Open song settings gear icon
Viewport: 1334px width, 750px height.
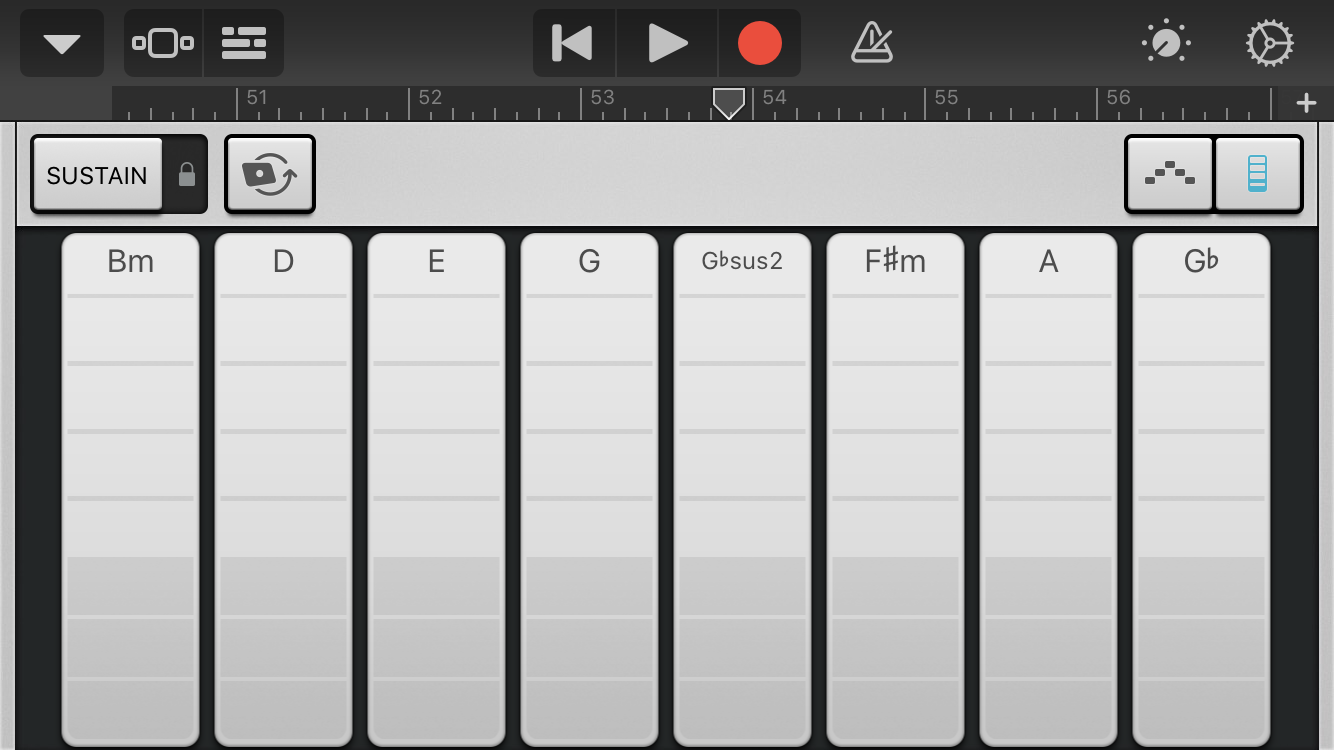1269,44
